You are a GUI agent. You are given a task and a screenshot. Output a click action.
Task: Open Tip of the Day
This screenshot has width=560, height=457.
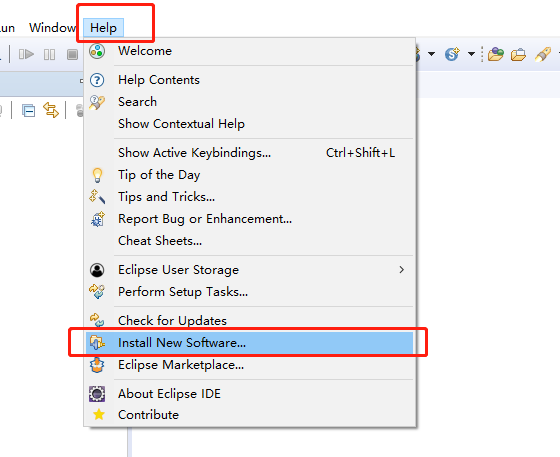click(250, 175)
